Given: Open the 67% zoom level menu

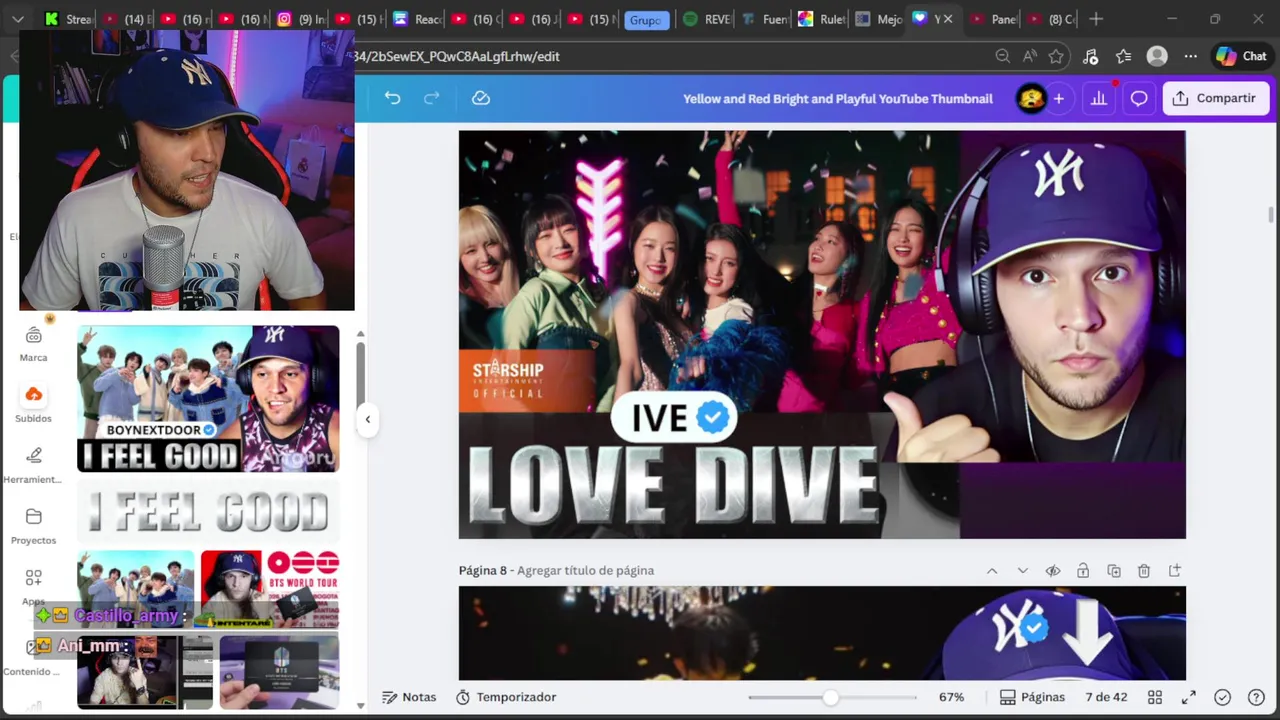Looking at the screenshot, I should (x=951, y=697).
